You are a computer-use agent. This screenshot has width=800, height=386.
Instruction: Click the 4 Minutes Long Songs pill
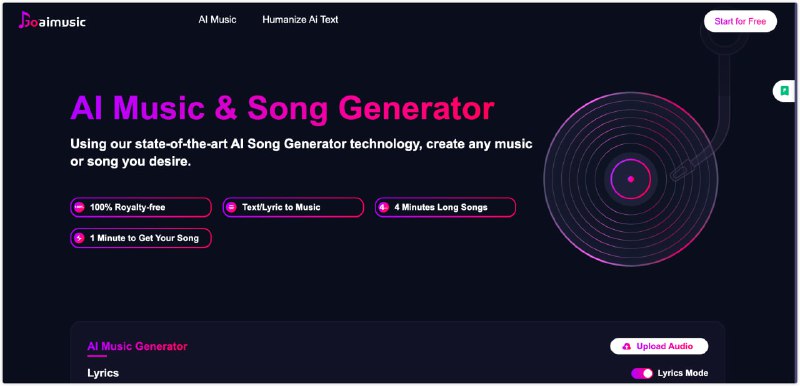(445, 208)
